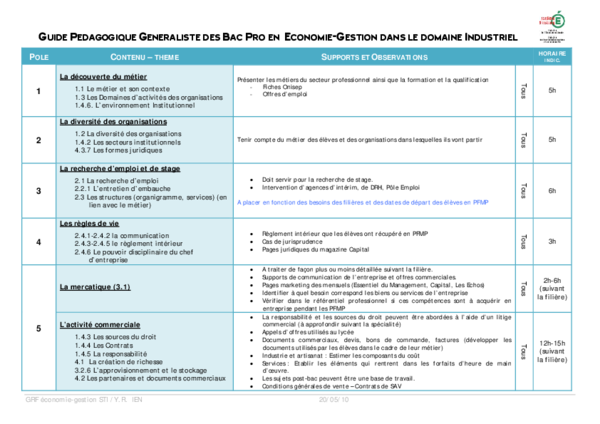Click '3.2.6 L'approvisionnement et le stockage'

(x=140, y=370)
